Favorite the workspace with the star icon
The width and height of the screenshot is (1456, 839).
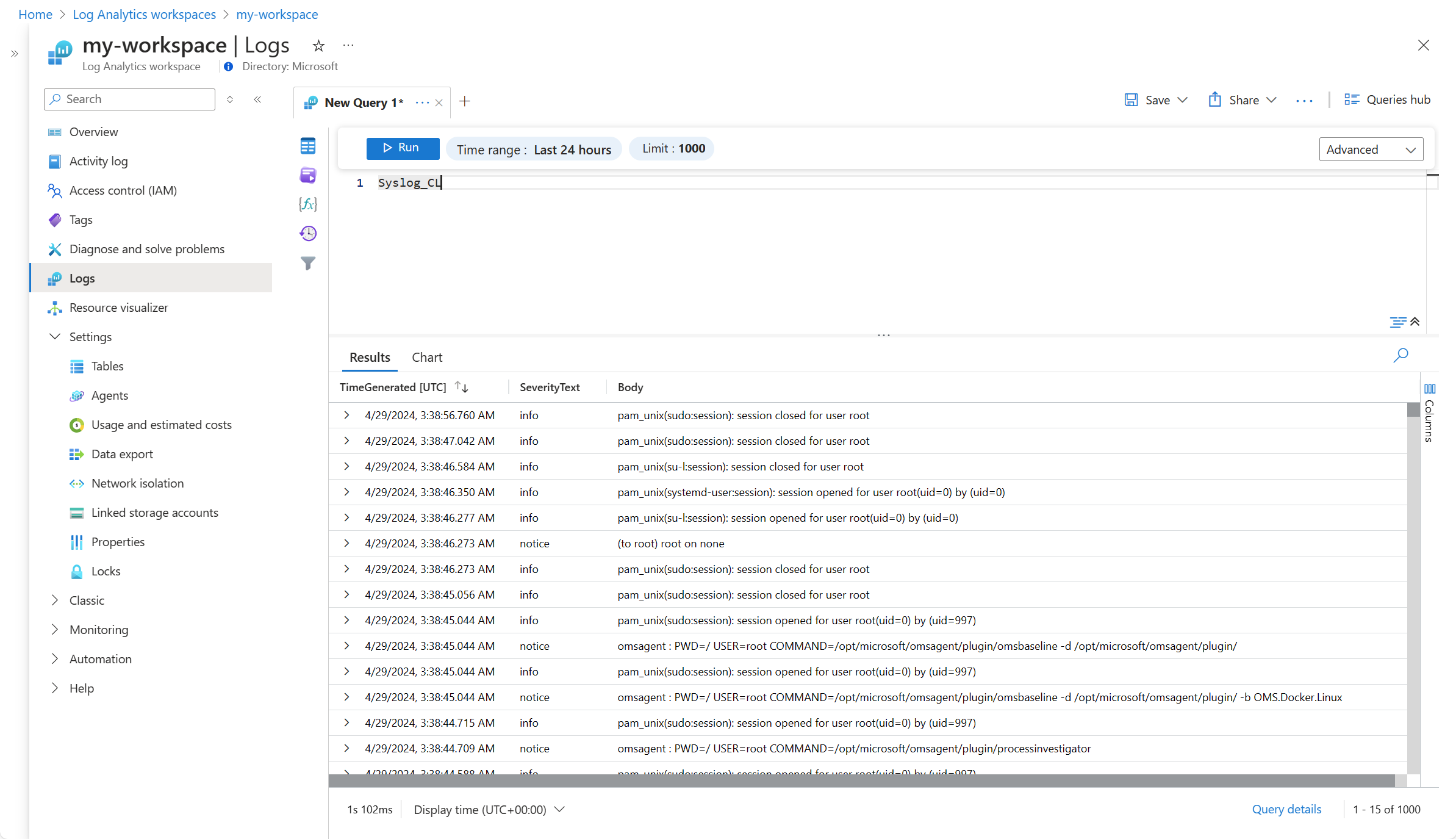[x=318, y=46]
